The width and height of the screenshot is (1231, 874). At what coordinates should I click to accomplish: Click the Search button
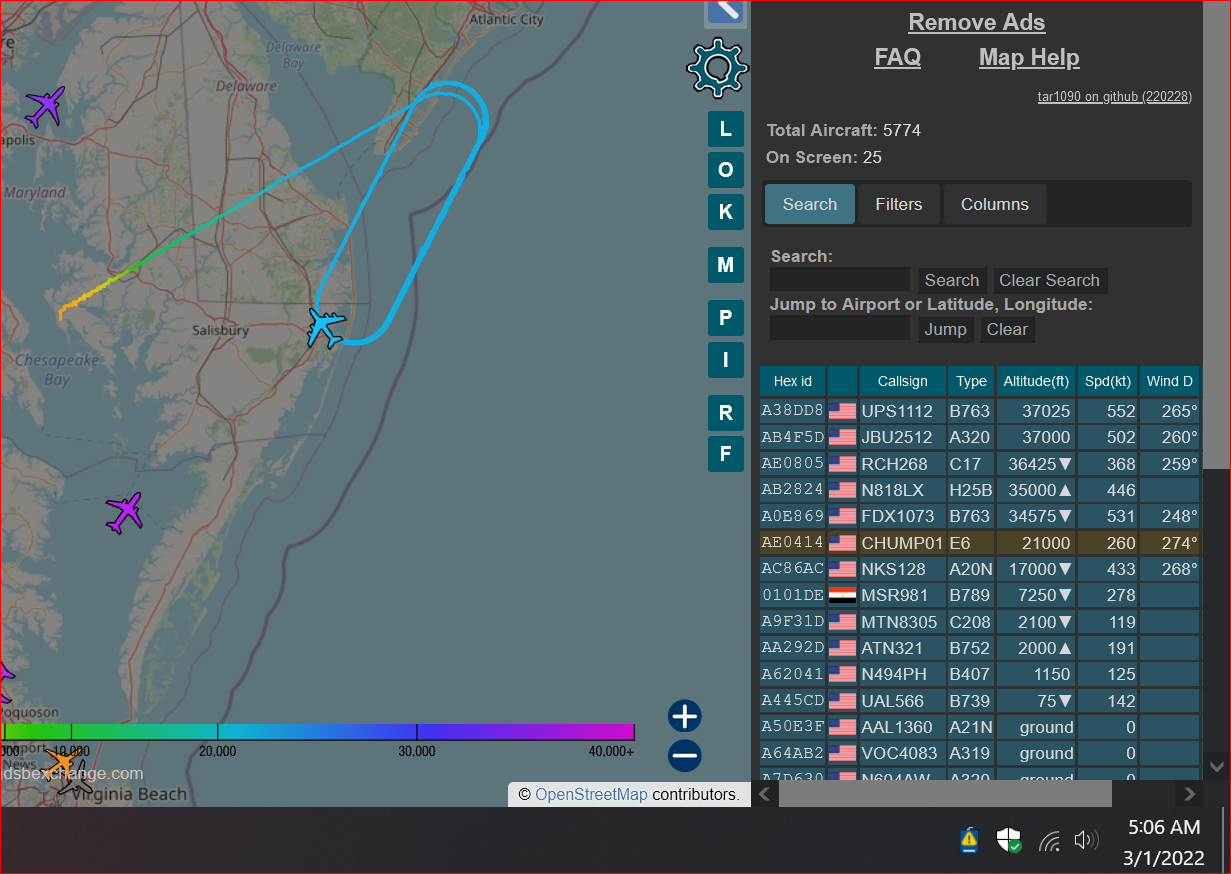(952, 280)
